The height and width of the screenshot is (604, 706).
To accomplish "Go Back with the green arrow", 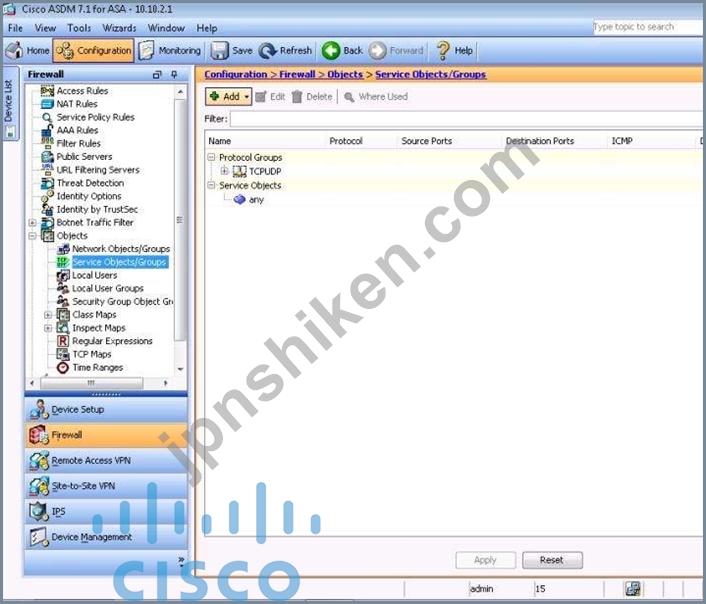I will click(331, 50).
